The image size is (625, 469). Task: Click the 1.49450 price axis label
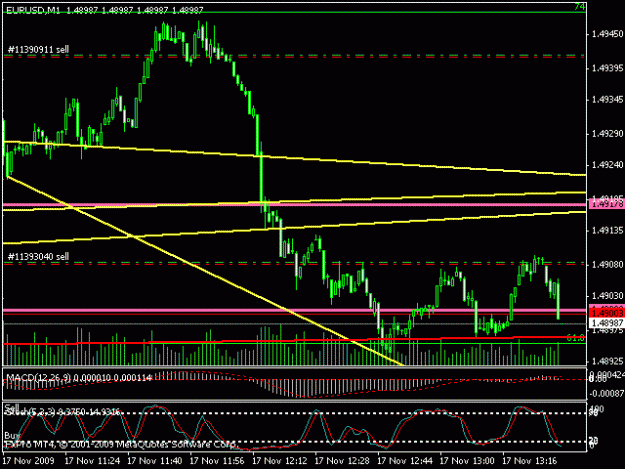pyautogui.click(x=607, y=34)
